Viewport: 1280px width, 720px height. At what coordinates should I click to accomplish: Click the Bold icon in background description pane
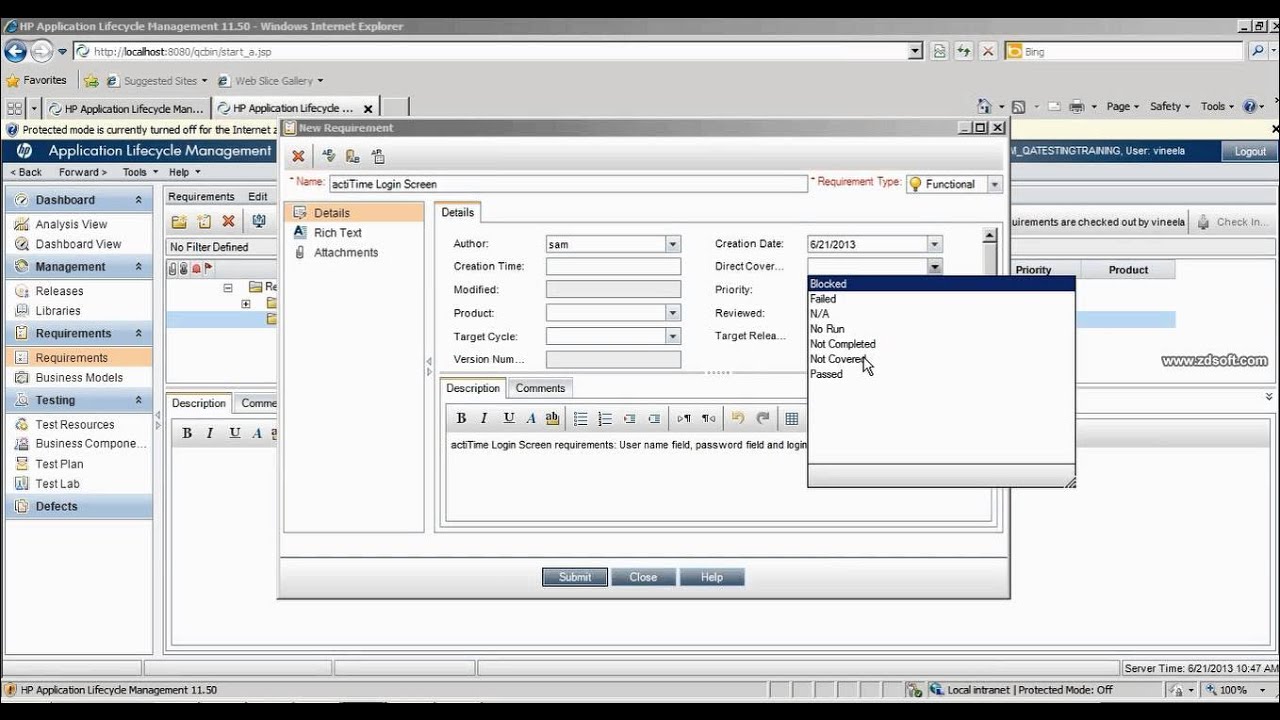pos(187,433)
